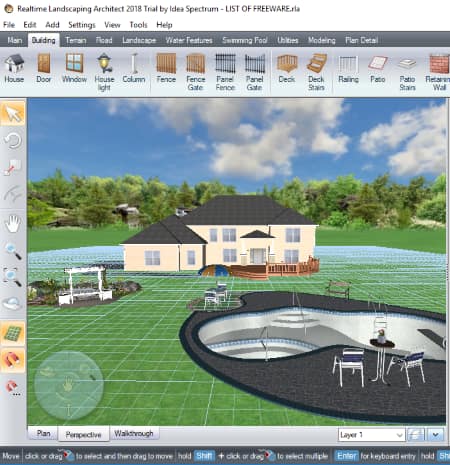
Task: Toggle the grid display button
Action: click(13, 333)
